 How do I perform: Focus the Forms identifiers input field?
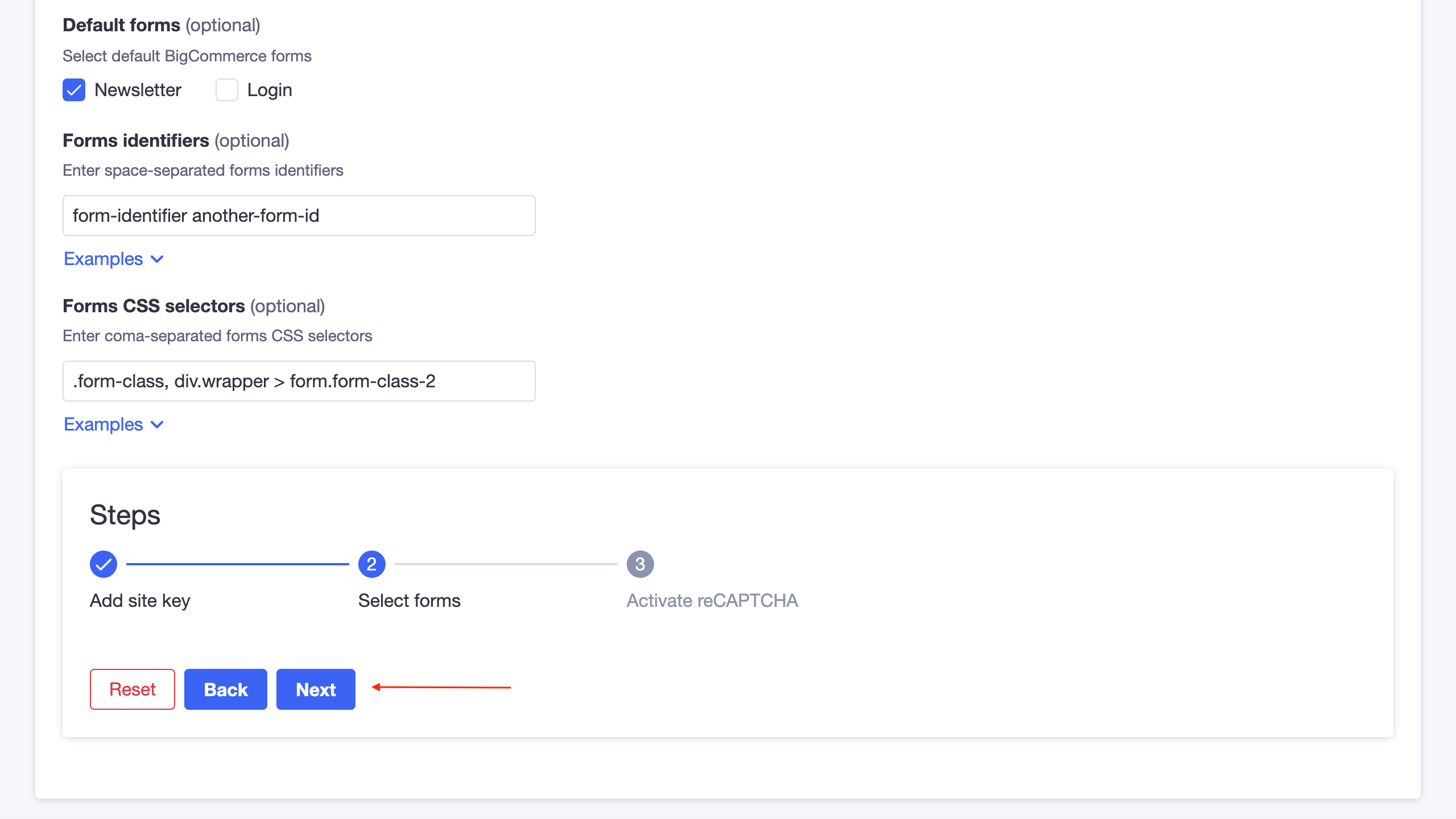299,216
